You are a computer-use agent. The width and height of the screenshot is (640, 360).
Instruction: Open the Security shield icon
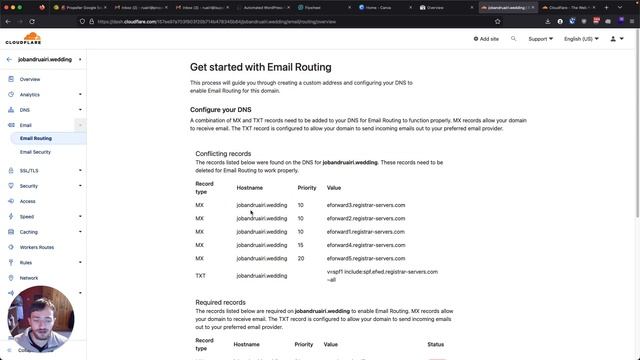(x=11, y=186)
